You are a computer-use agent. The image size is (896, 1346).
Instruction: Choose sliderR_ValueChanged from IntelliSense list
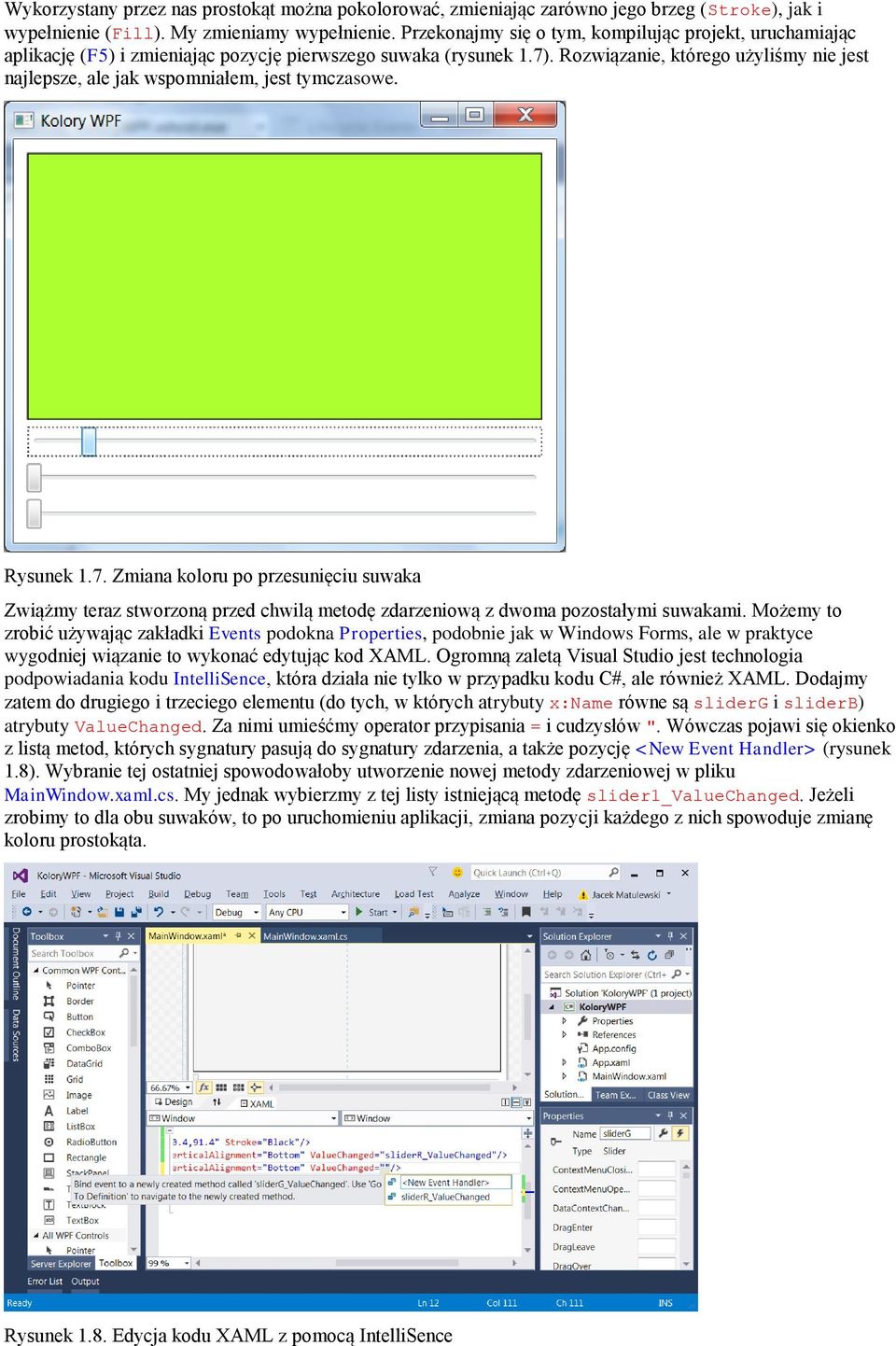coord(448,1197)
